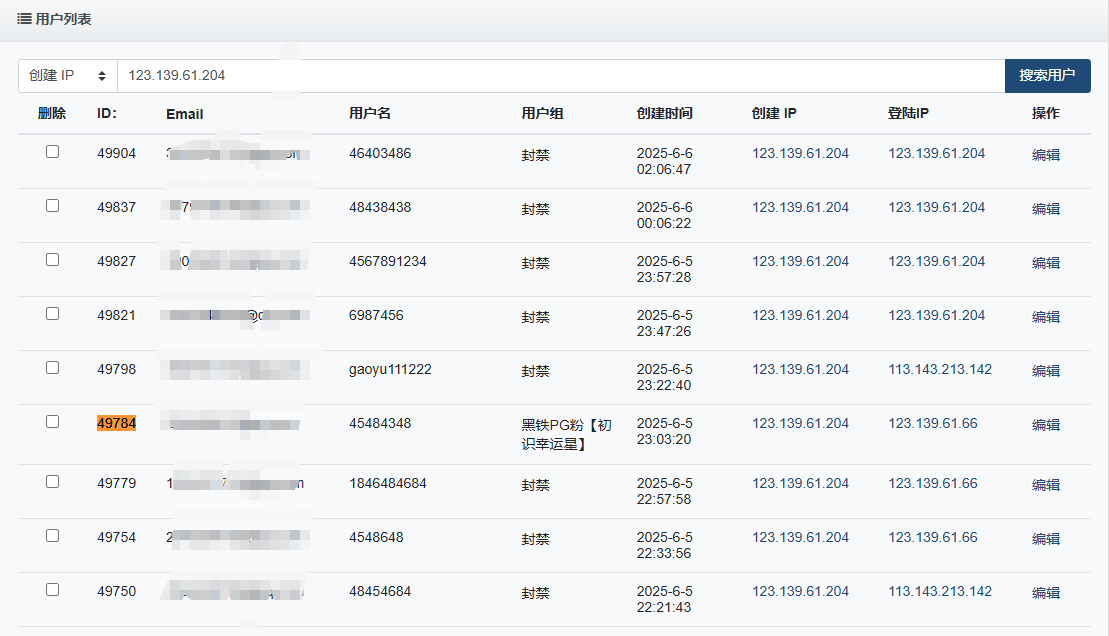The image size is (1109, 636).
Task: Click login IP 113.143.213.142 in row 49798
Action: [940, 369]
